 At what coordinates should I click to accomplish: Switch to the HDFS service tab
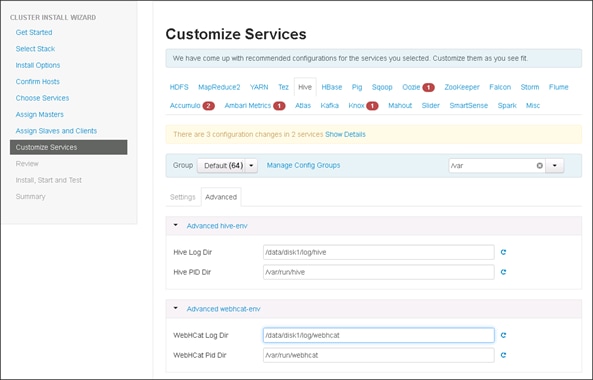tap(179, 87)
